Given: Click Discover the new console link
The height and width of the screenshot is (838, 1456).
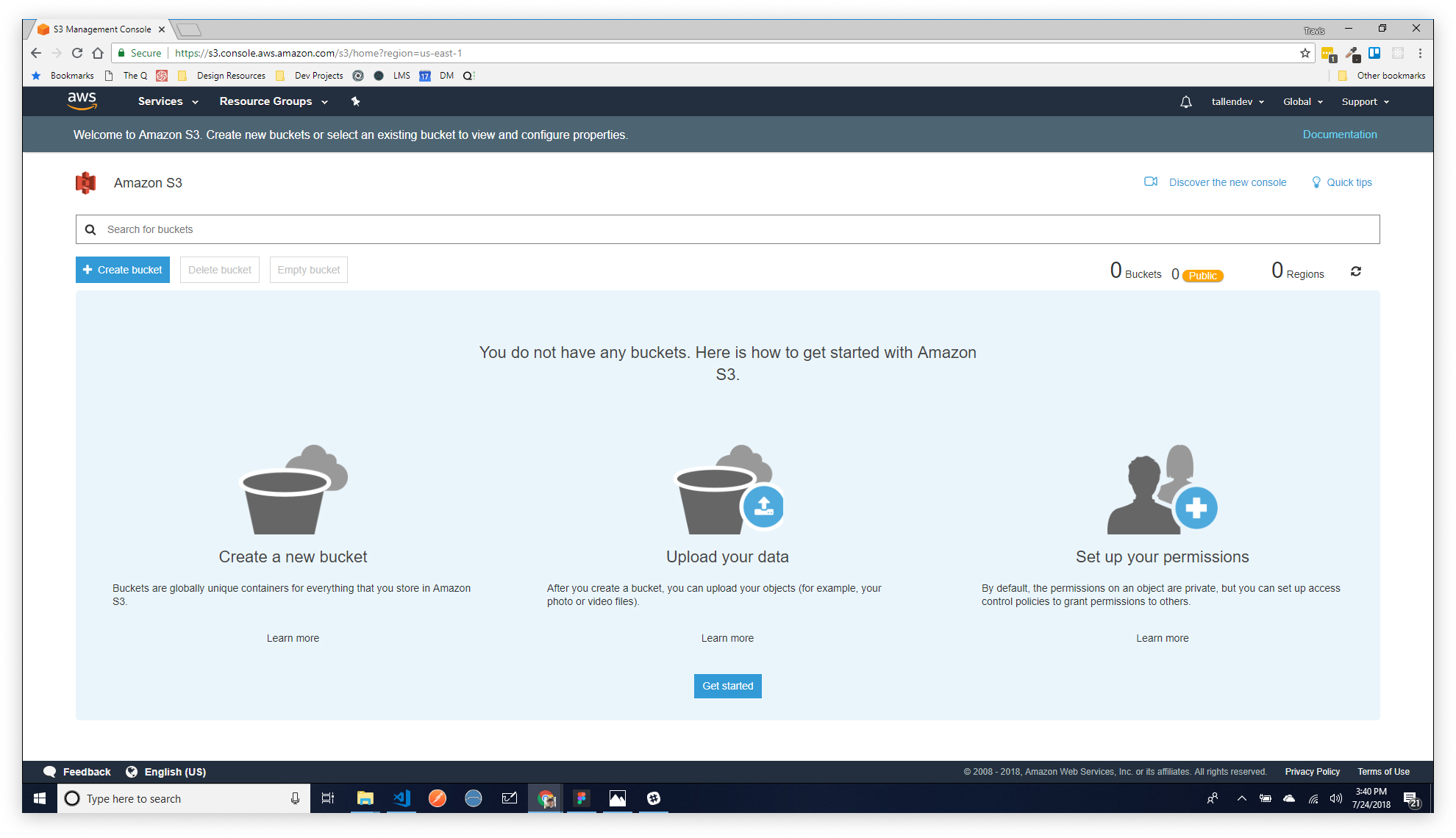Looking at the screenshot, I should click(1227, 182).
